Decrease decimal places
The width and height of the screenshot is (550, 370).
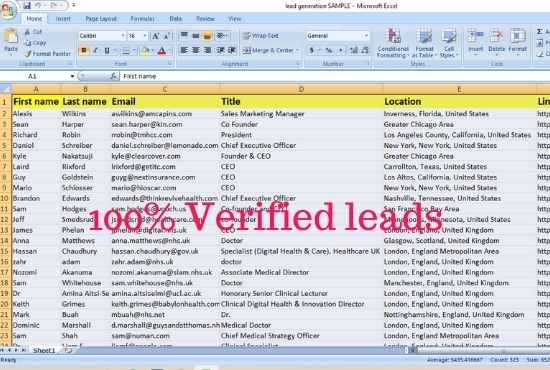click(x=365, y=51)
